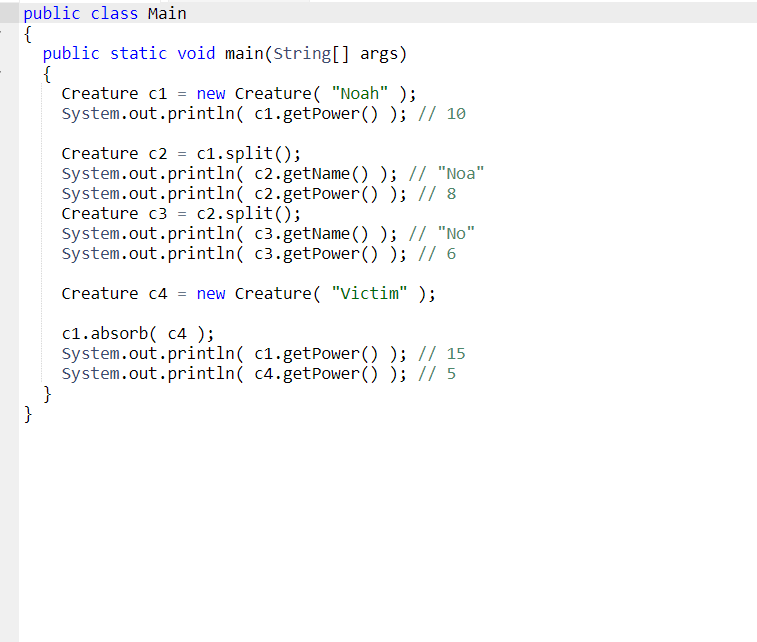Click the '// 10' comment

pyautogui.click(x=442, y=114)
